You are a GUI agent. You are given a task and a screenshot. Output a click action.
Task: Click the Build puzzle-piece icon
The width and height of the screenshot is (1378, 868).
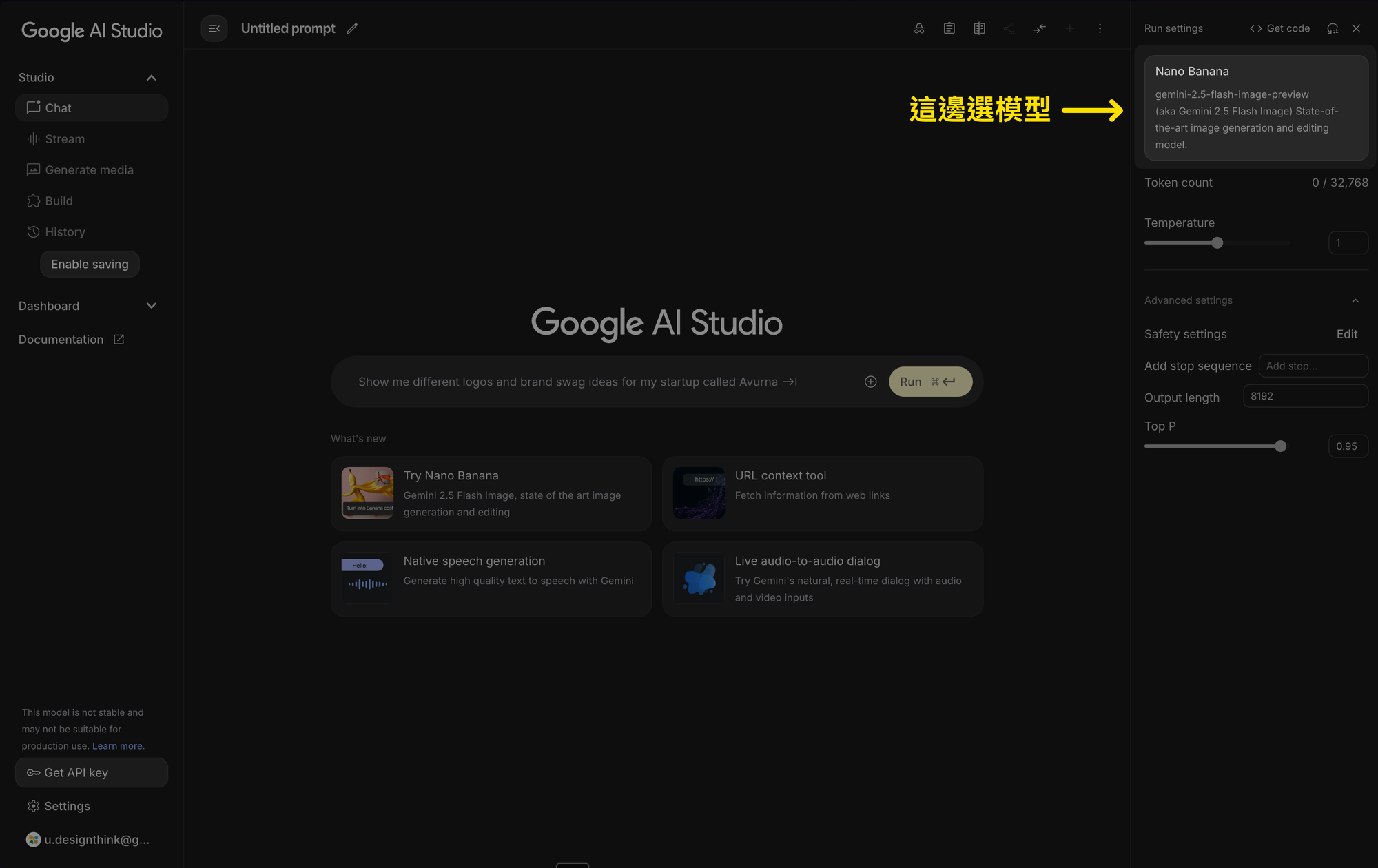33,200
